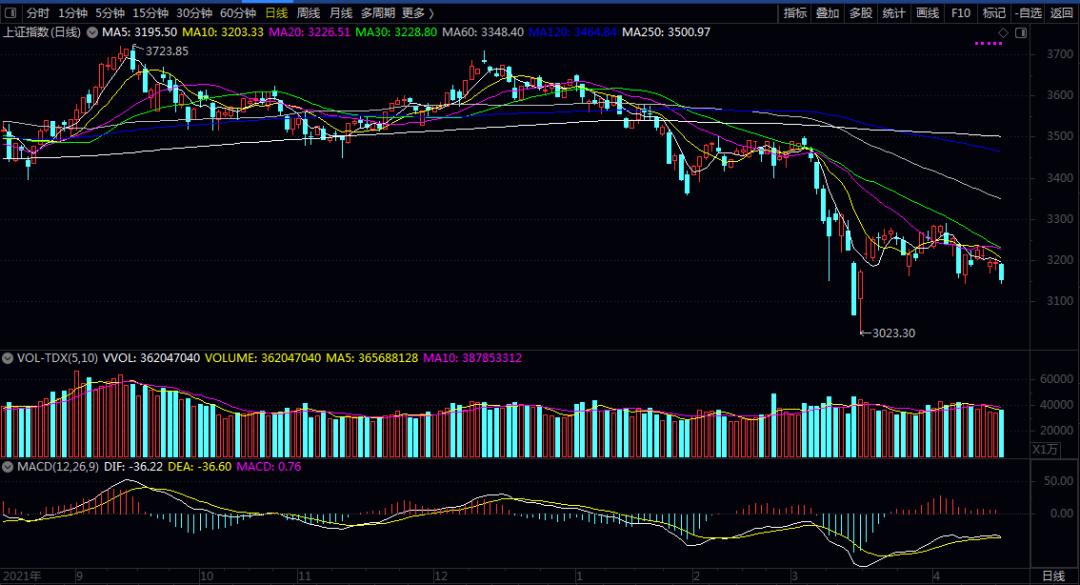Click the 标记 mark button
The image size is (1080, 585).
tap(994, 13)
